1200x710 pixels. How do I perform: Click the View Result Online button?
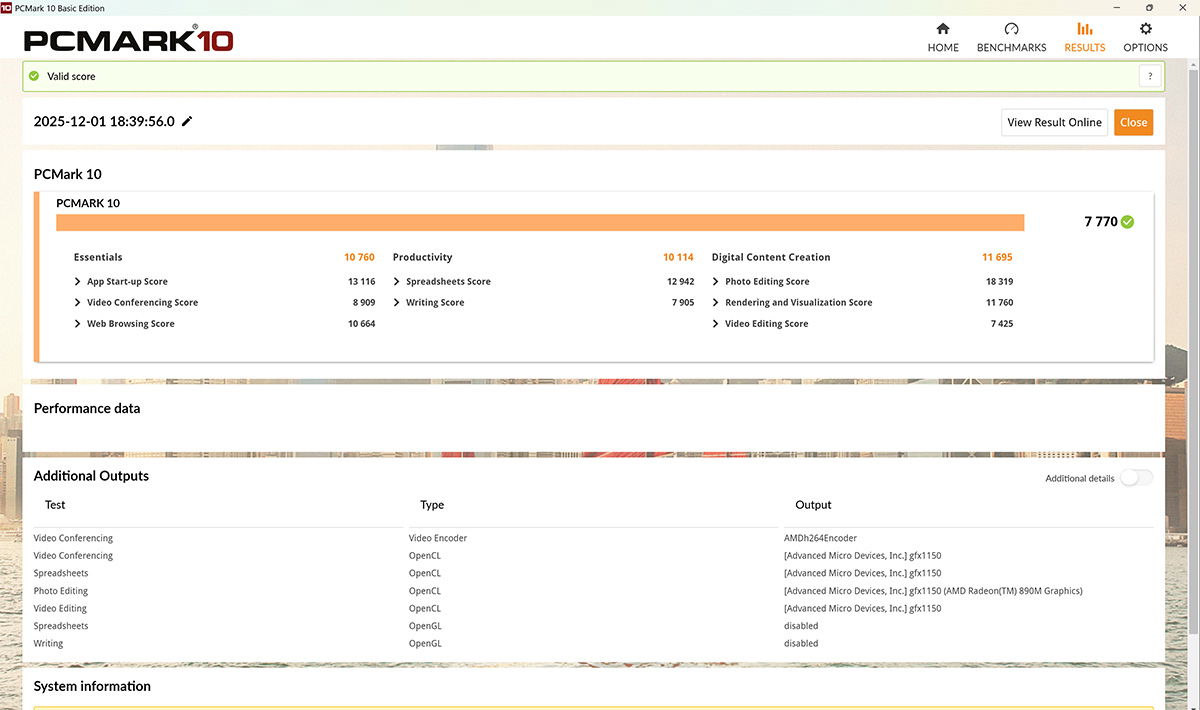pos(1054,122)
